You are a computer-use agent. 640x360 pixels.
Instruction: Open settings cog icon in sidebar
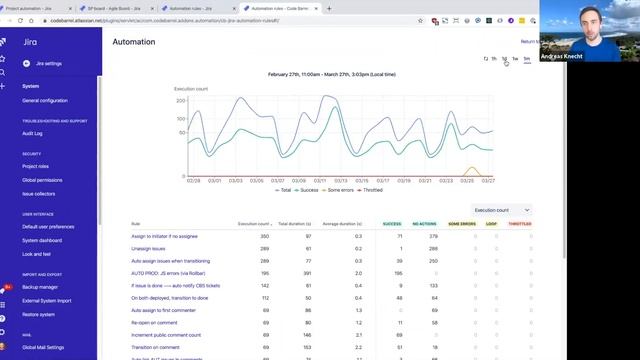pyautogui.click(x=2, y=332)
